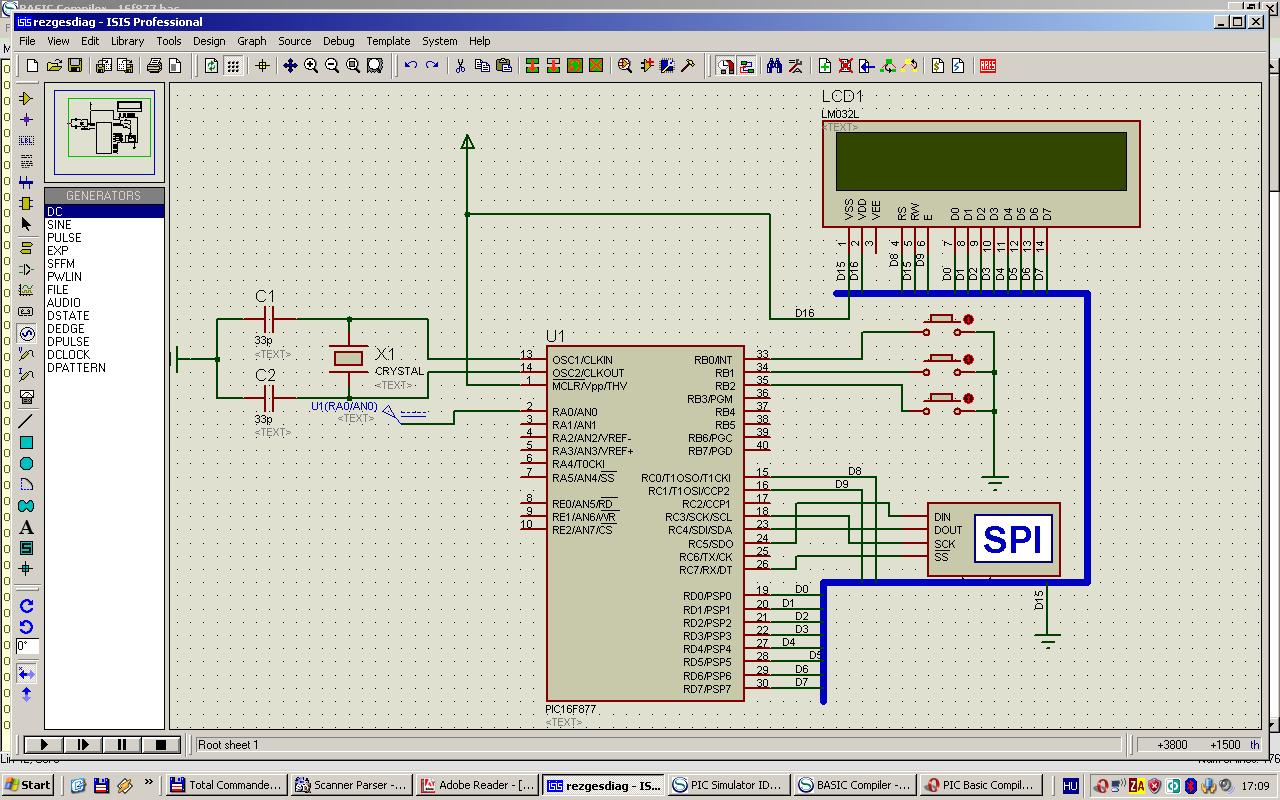Toggle the grid display
The height and width of the screenshot is (800, 1280).
233,66
